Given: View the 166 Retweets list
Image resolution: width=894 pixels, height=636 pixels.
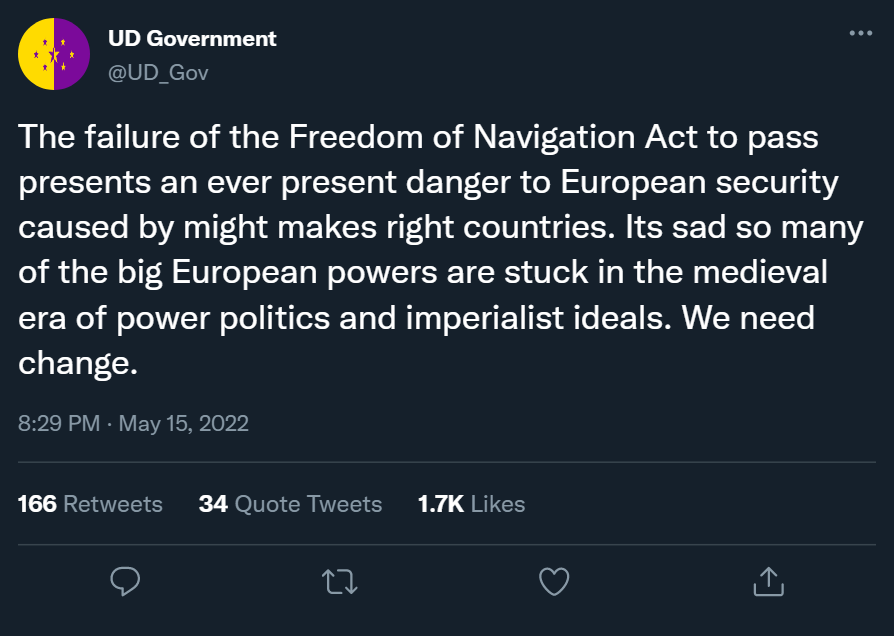Looking at the screenshot, I should [90, 504].
